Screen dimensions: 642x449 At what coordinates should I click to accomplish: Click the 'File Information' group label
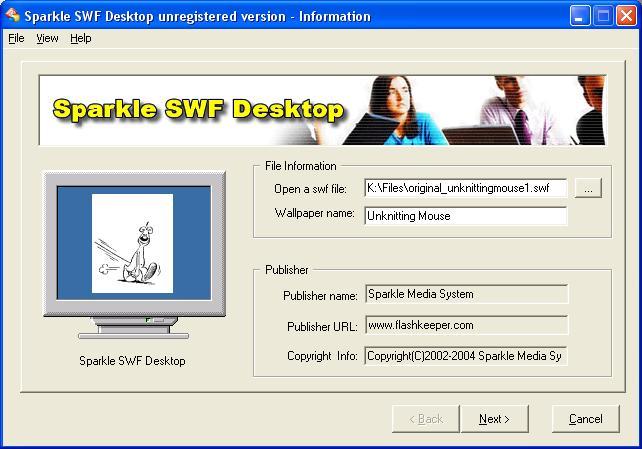pyautogui.click(x=301, y=166)
